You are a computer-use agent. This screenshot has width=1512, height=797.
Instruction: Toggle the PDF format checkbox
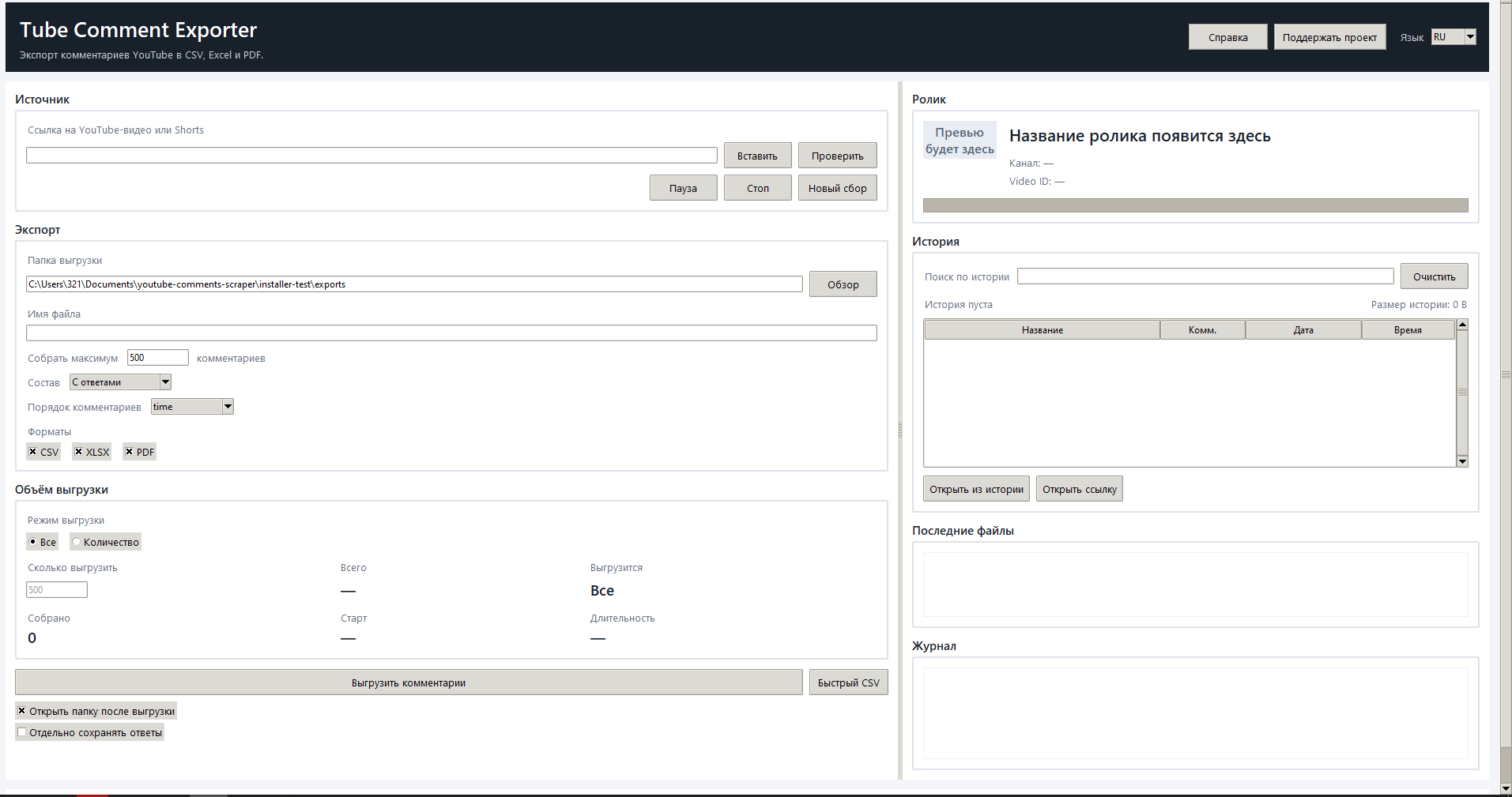pyautogui.click(x=130, y=452)
